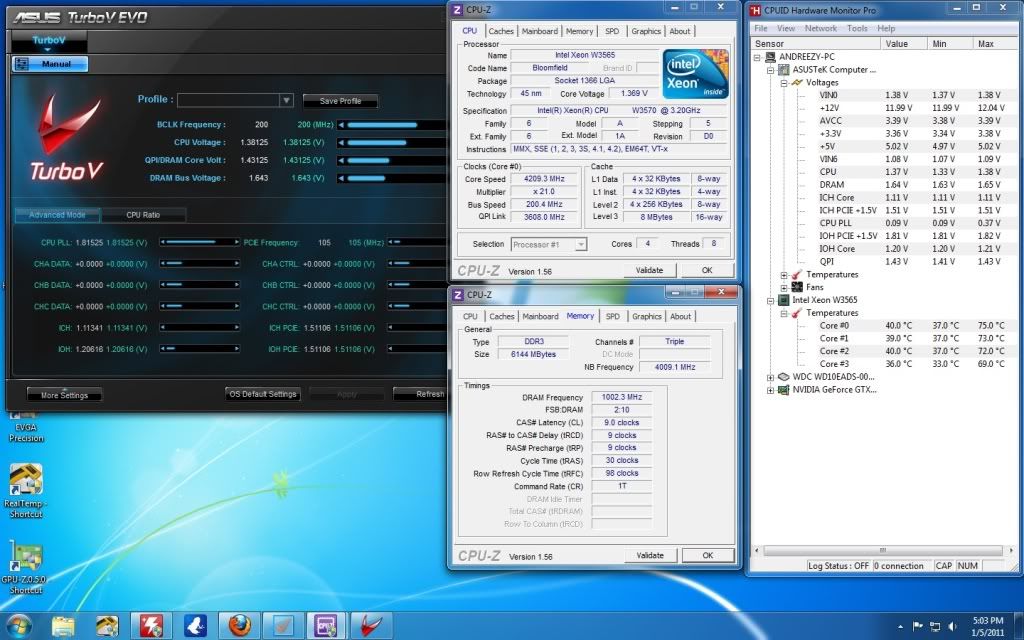Click OK in lower CPU-Z window

[x=708, y=556]
